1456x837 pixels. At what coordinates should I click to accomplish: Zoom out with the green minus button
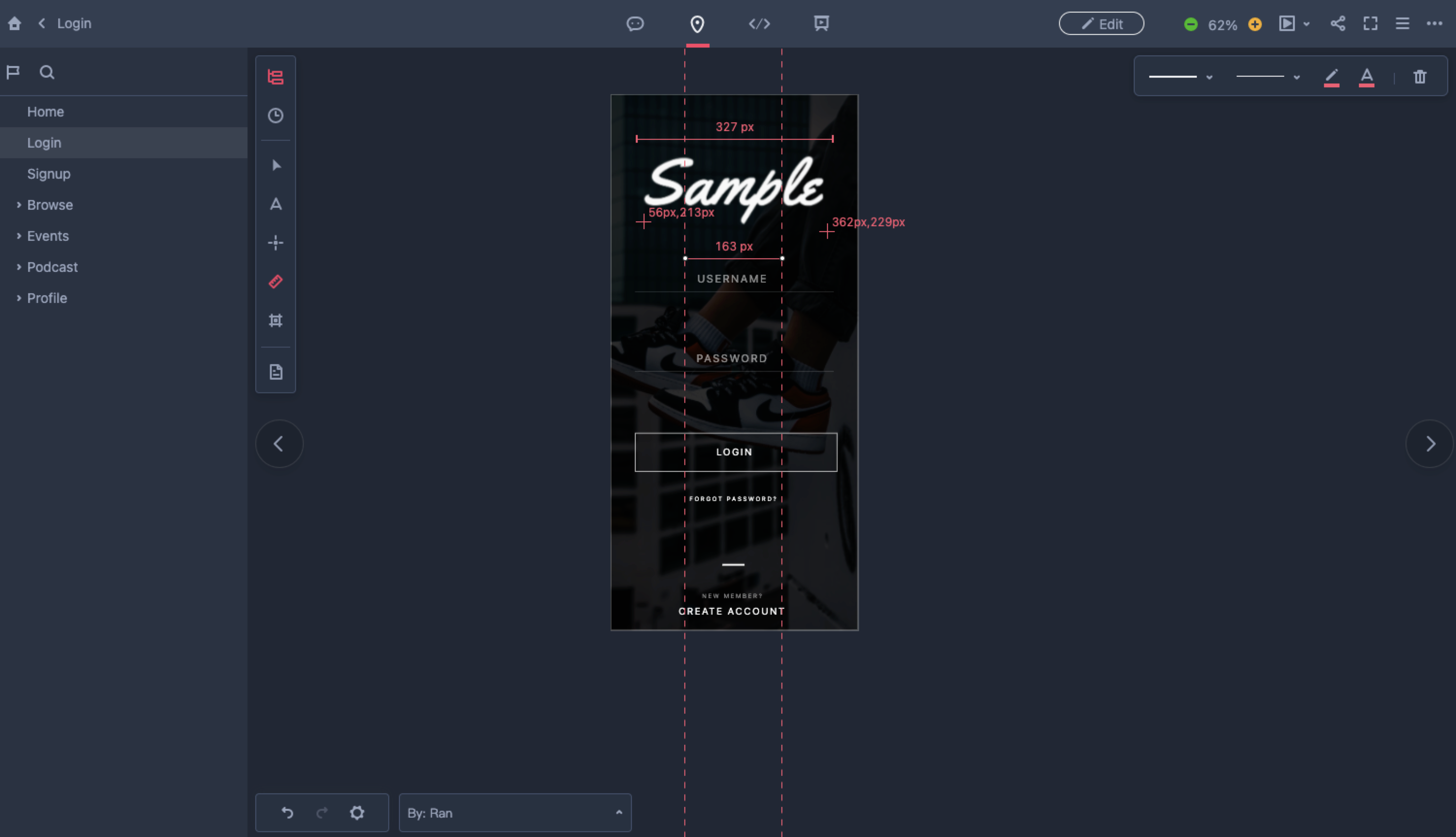point(1191,24)
